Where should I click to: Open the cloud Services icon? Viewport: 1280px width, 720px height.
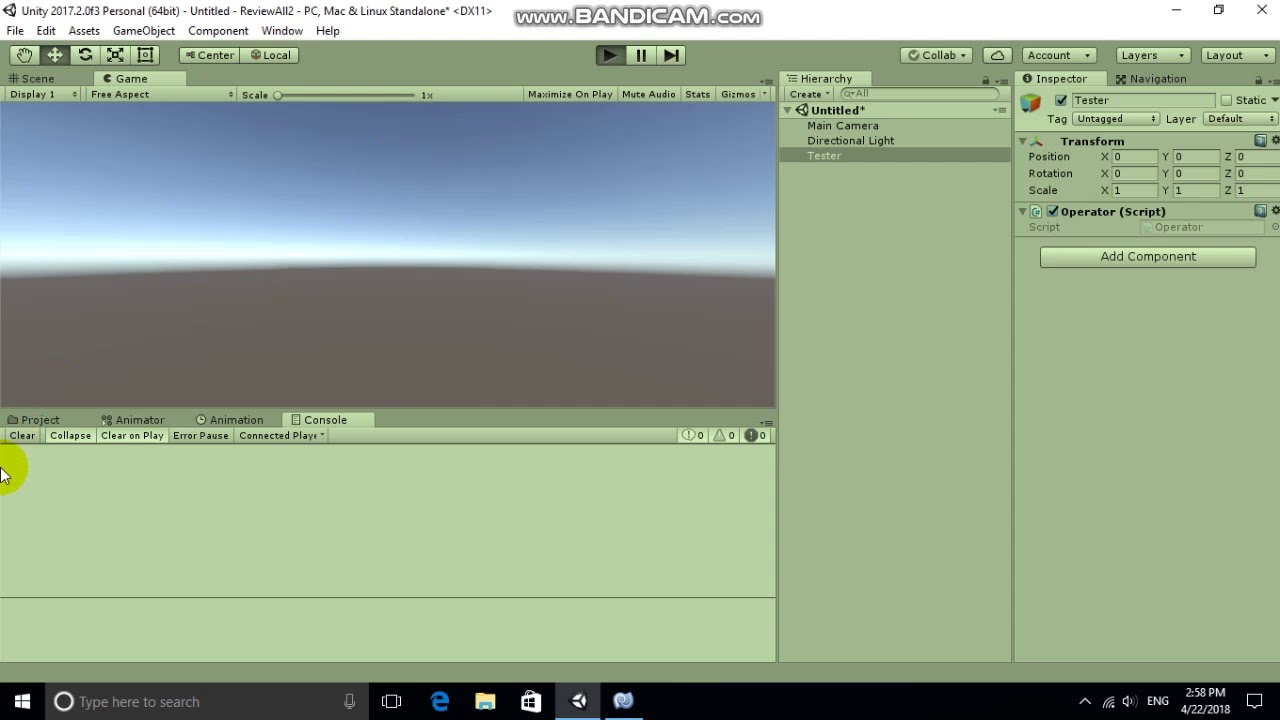[x=997, y=55]
